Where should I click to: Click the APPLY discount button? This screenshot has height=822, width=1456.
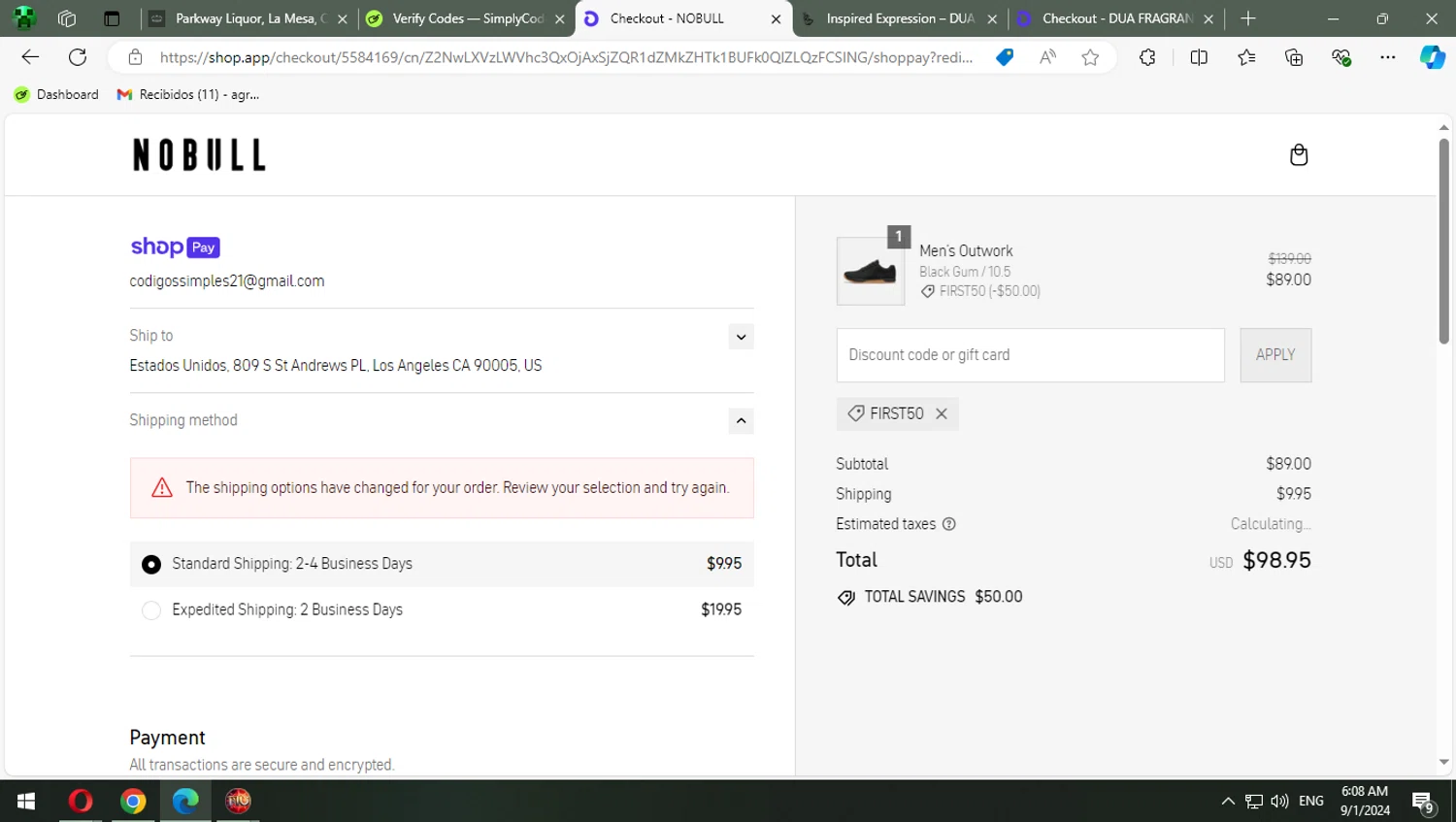[1275, 355]
